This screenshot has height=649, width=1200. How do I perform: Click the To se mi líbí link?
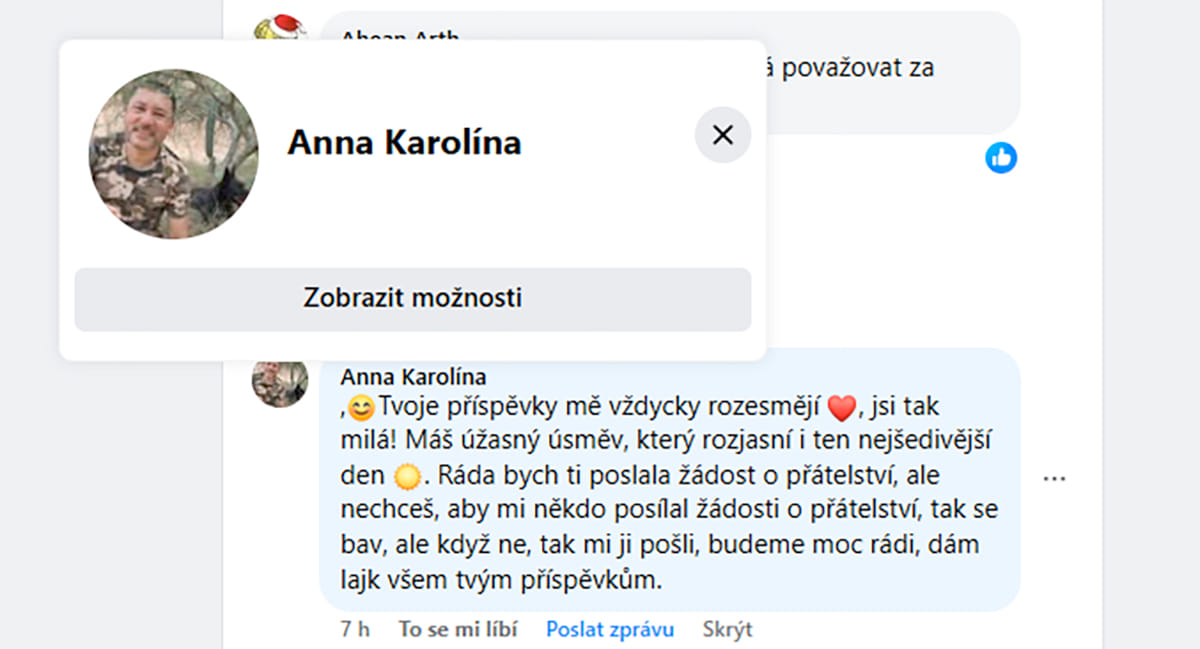(x=458, y=629)
